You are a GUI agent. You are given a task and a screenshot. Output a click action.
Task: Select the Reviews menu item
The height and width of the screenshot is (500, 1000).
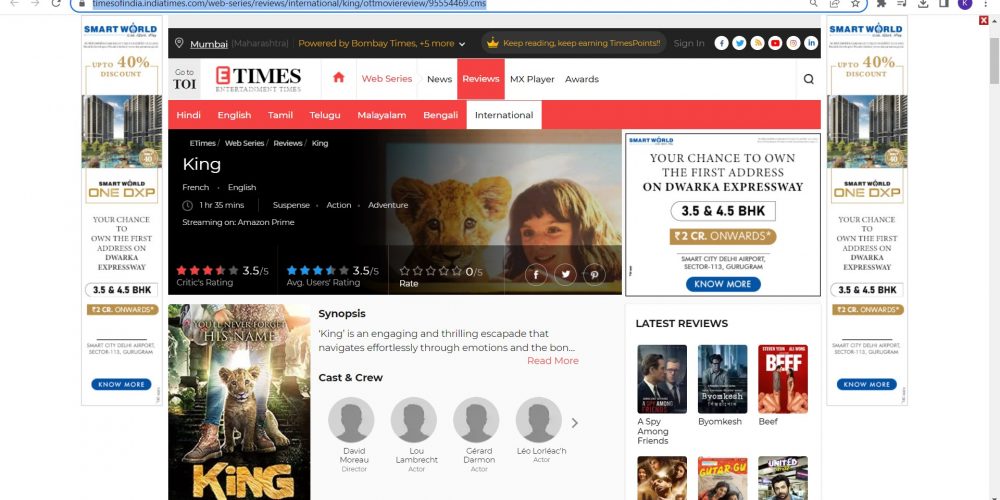(481, 78)
